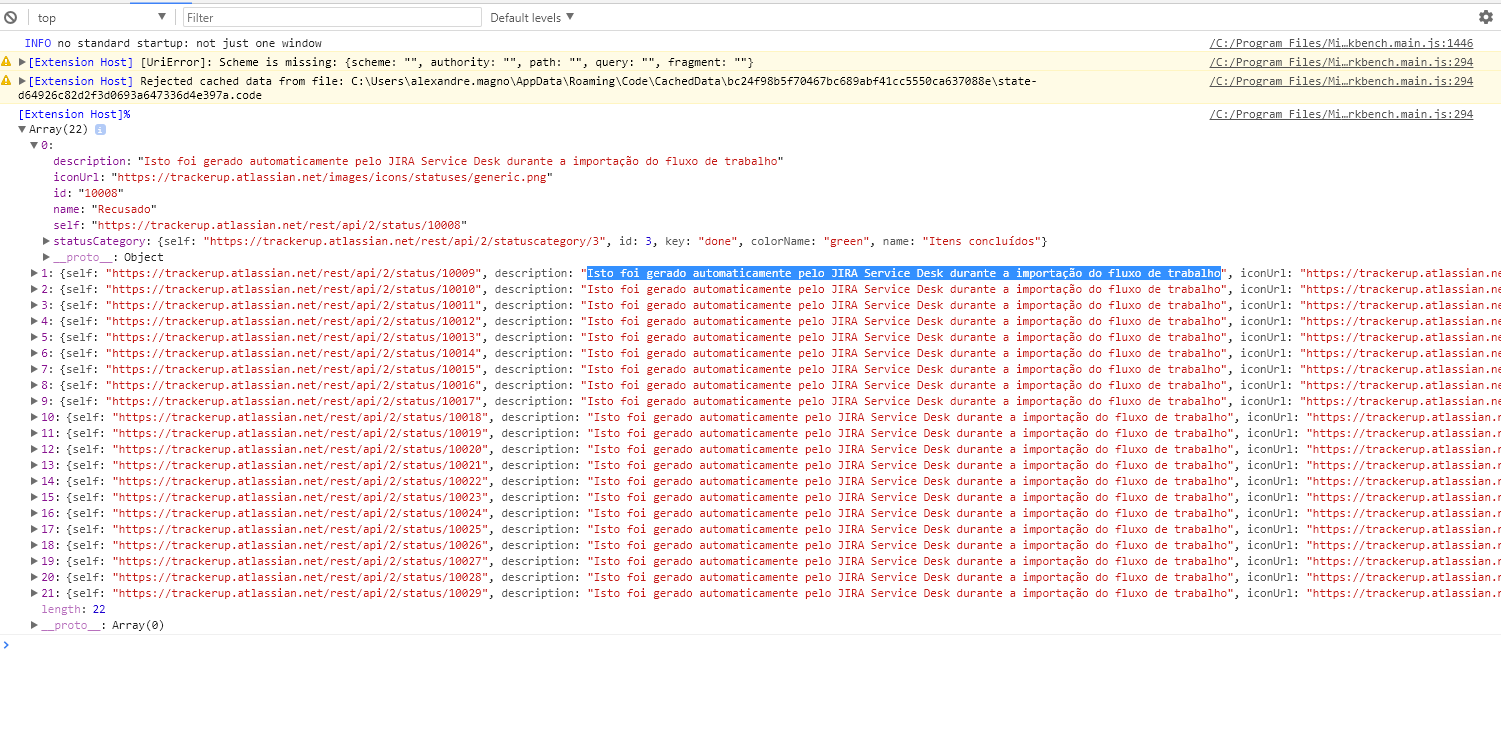This screenshot has height=753, width=1501.
Task: Expand the Rejected cached data warning
Action: tap(22, 81)
